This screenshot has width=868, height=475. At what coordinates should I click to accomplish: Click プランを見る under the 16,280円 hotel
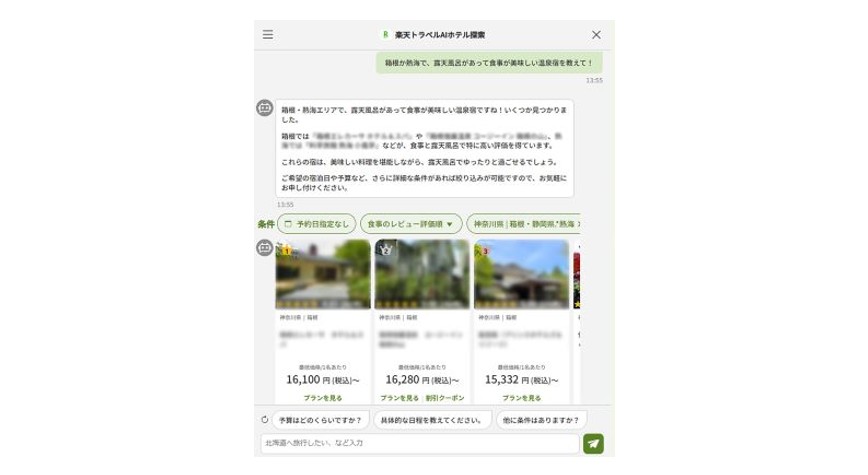399,398
